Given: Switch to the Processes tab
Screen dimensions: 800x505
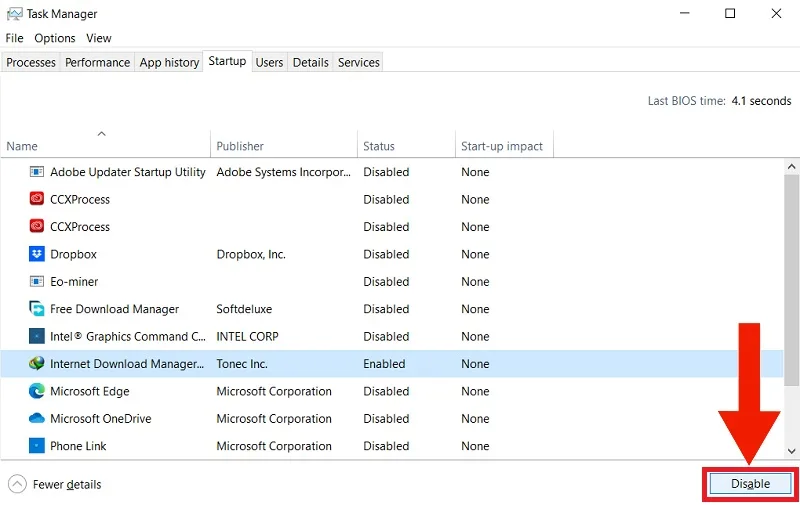Looking at the screenshot, I should click(31, 62).
